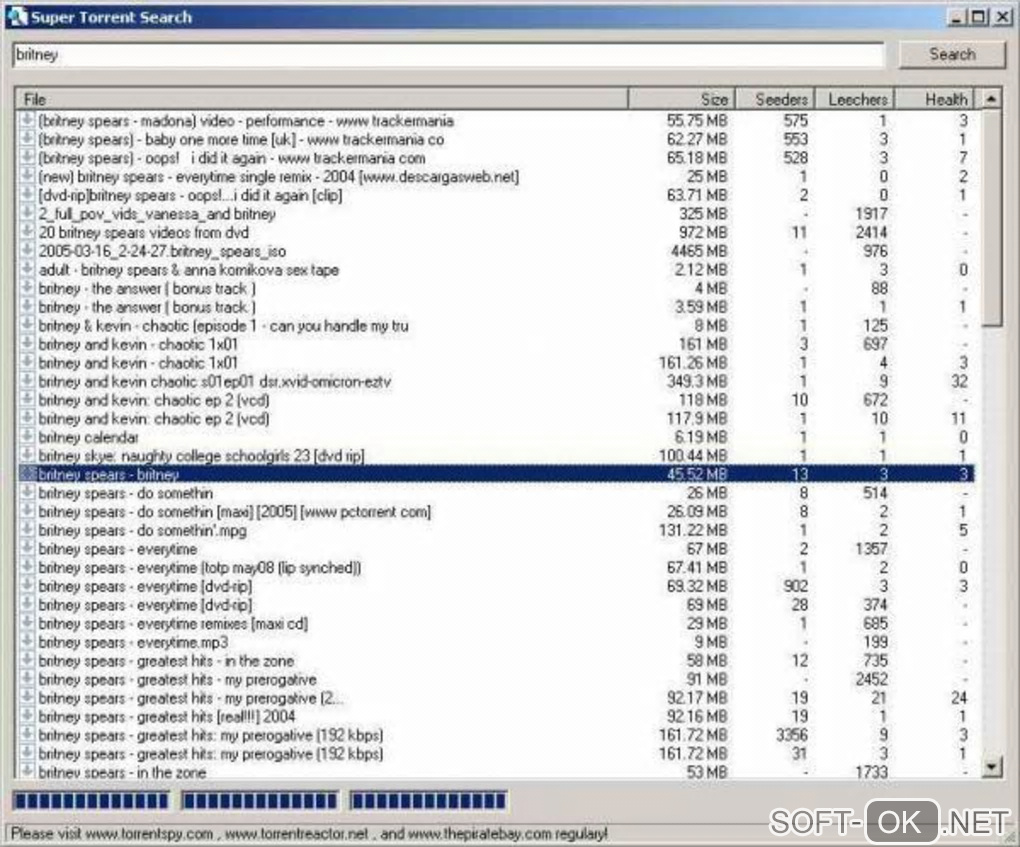Click download icon for selected 'britney spears - britney' row
Image resolution: width=1020 pixels, height=847 pixels.
click(27, 474)
